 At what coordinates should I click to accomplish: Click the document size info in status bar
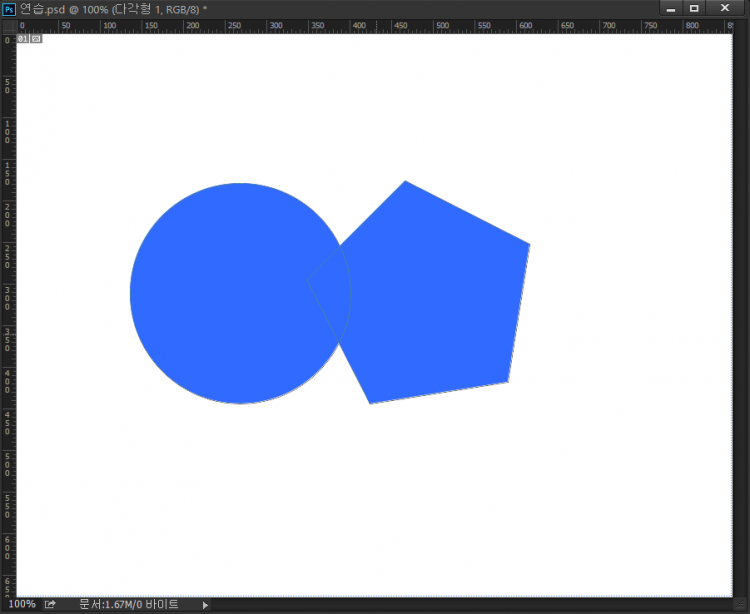pos(128,604)
